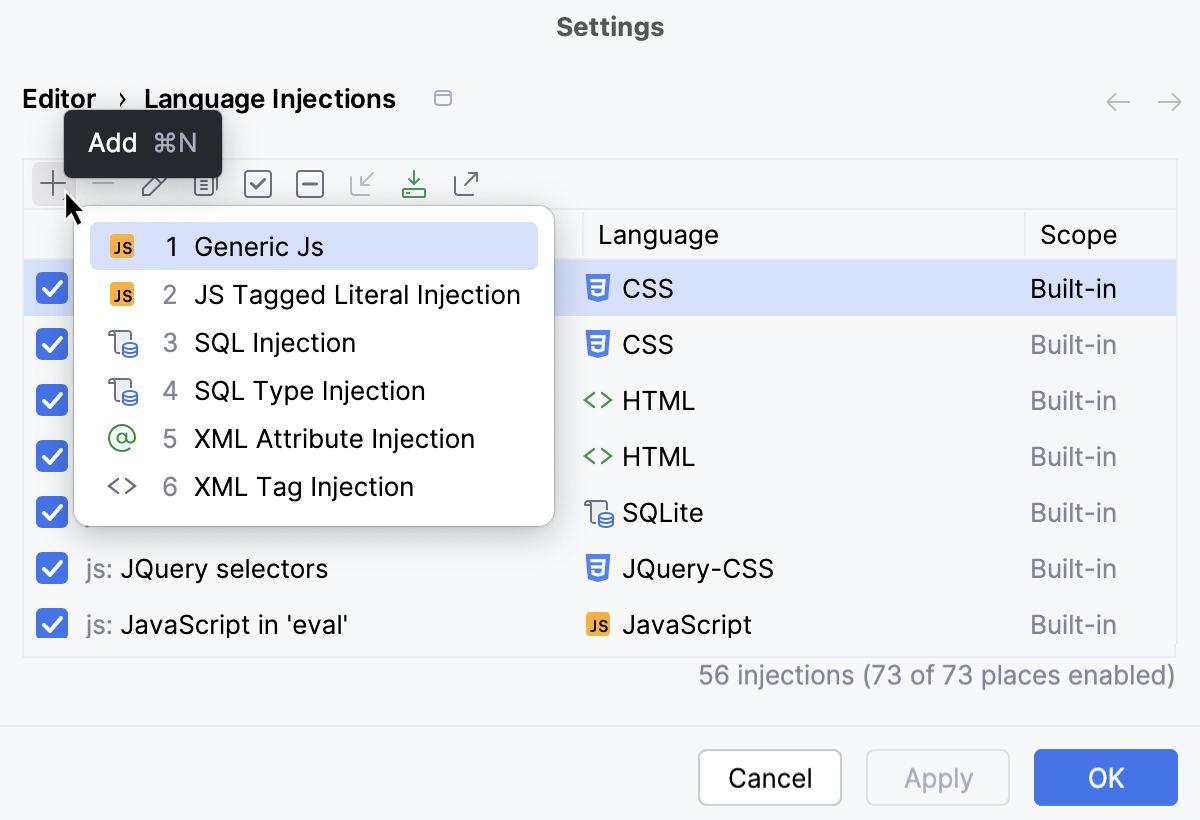
Task: Click the Edit pencil toolbar icon
Action: click(154, 184)
